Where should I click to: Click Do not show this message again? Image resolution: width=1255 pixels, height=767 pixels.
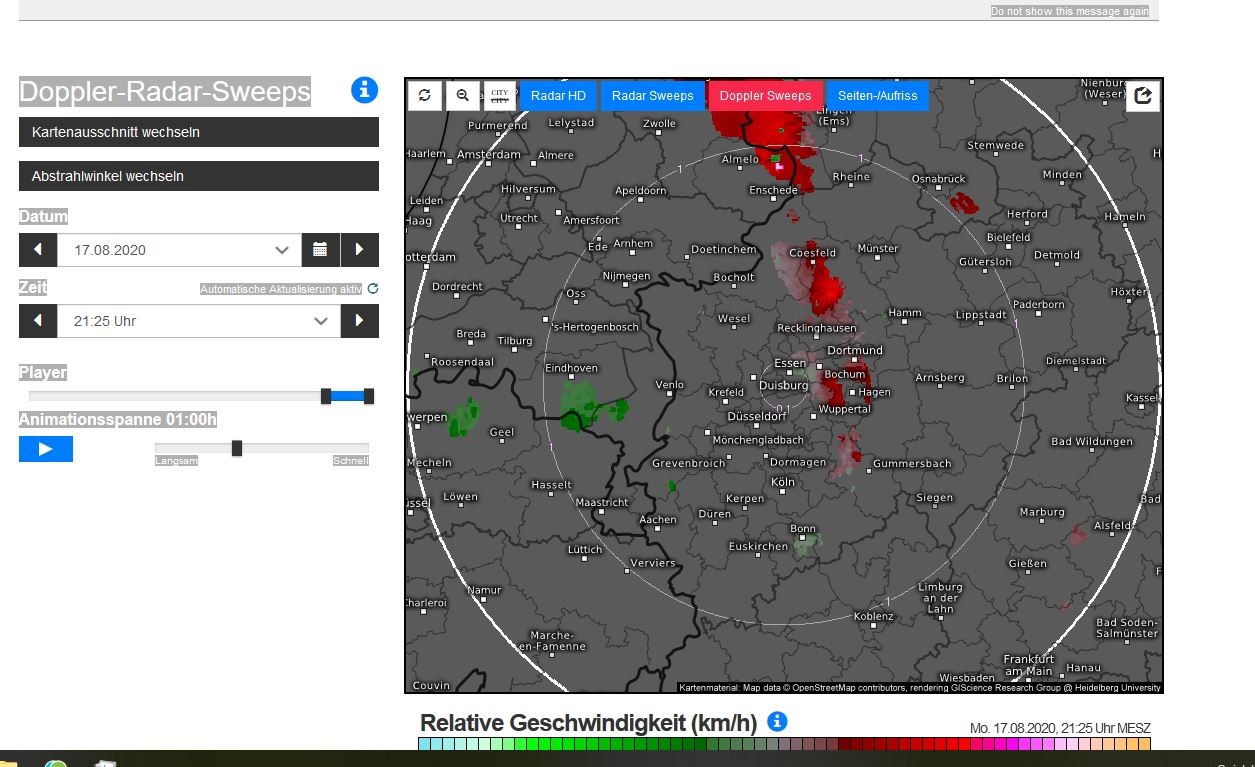pos(1070,11)
